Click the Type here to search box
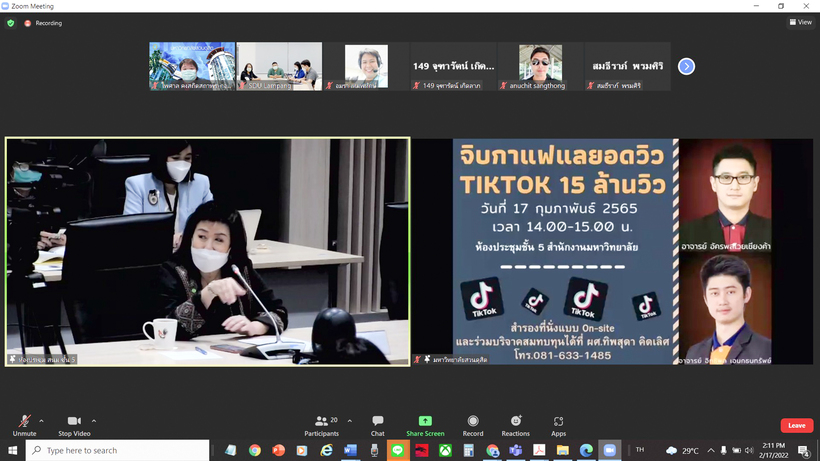Image resolution: width=820 pixels, height=461 pixels. click(118, 450)
